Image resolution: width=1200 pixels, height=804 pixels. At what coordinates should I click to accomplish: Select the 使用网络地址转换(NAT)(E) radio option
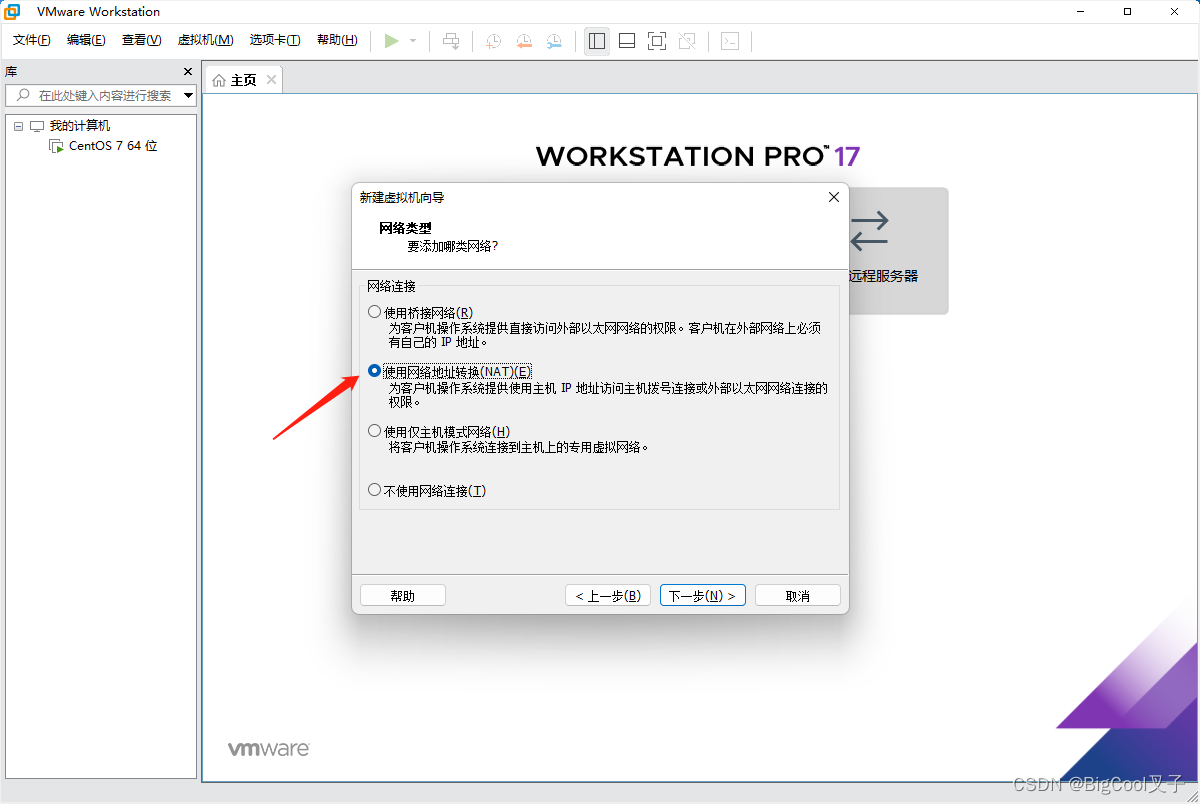pos(375,371)
